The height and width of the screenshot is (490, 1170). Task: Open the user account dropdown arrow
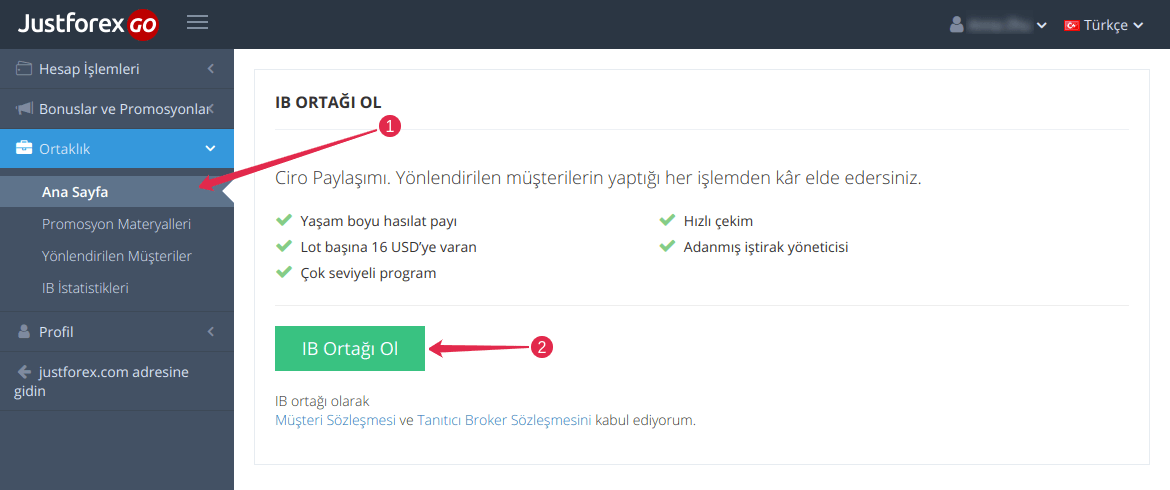pyautogui.click(x=1042, y=25)
